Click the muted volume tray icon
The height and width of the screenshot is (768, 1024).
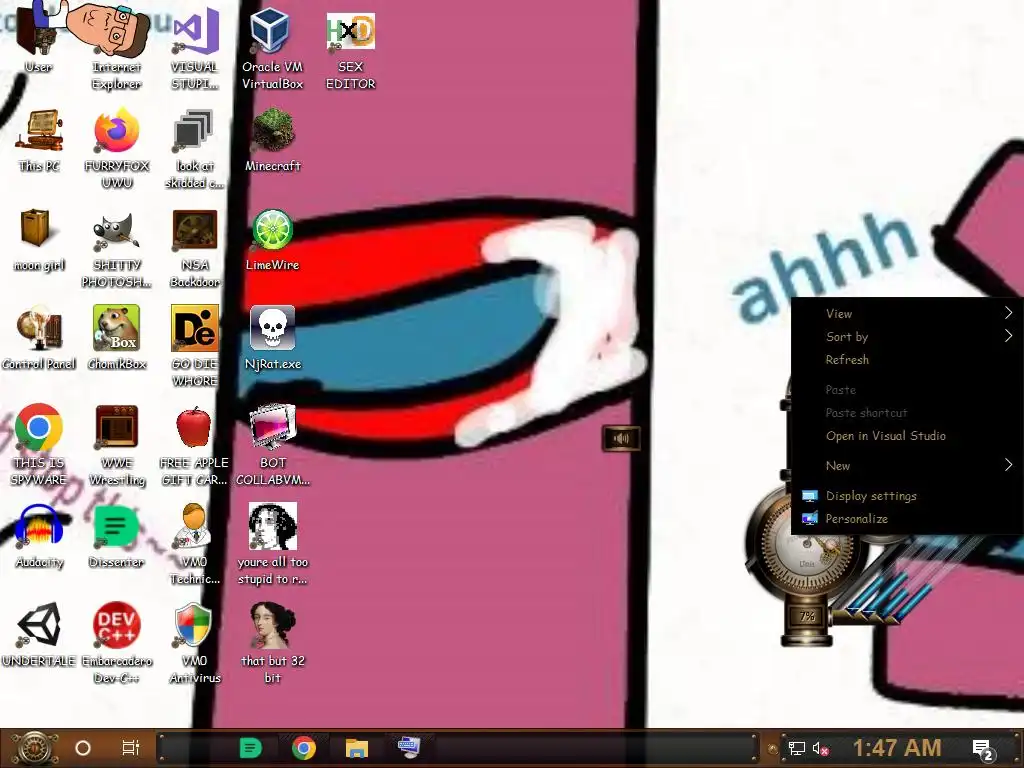tap(821, 748)
